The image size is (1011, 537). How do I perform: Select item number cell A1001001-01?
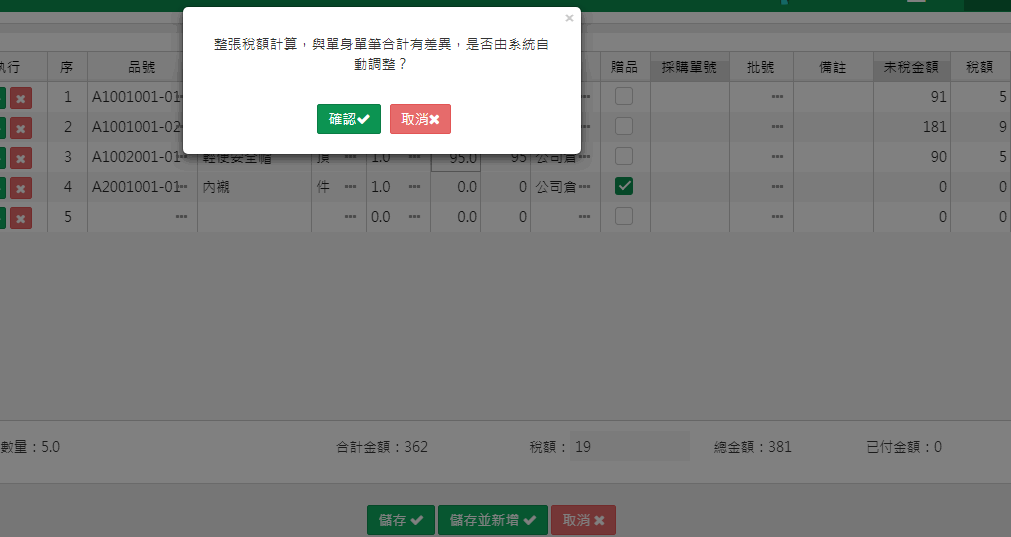click(x=136, y=97)
